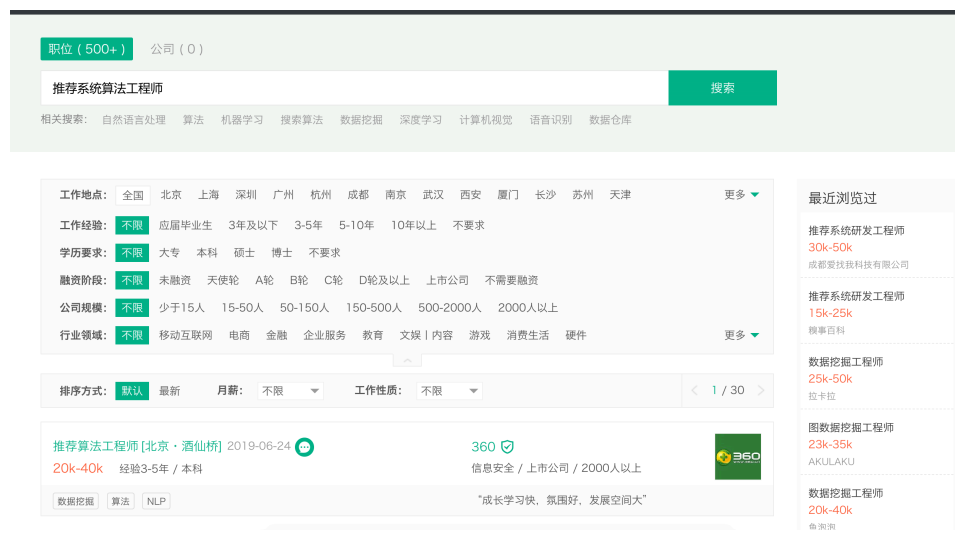This screenshot has width=968, height=536.
Task: Select 不限 in the 融资阶段 row
Action: (x=132, y=280)
